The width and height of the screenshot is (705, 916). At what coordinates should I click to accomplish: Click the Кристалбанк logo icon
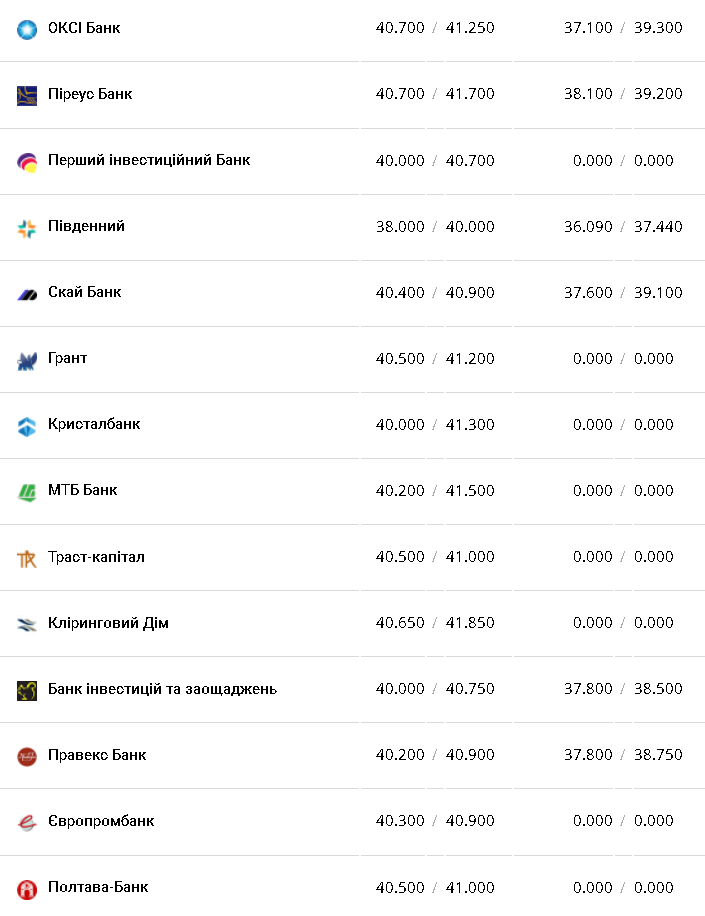[27, 426]
